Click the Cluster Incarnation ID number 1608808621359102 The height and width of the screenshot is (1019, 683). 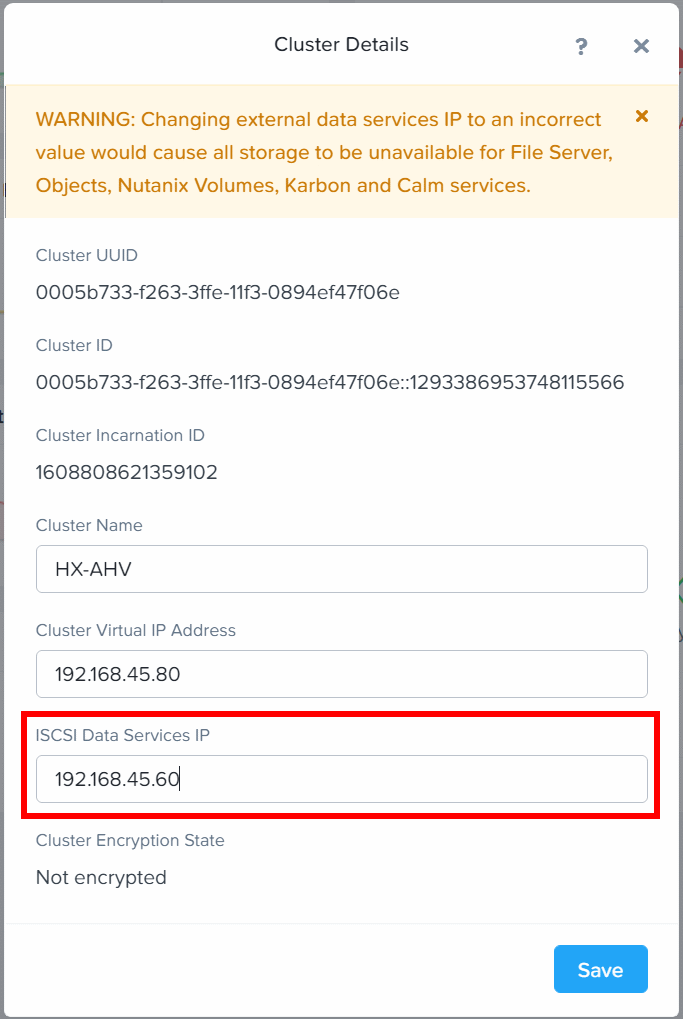click(127, 472)
